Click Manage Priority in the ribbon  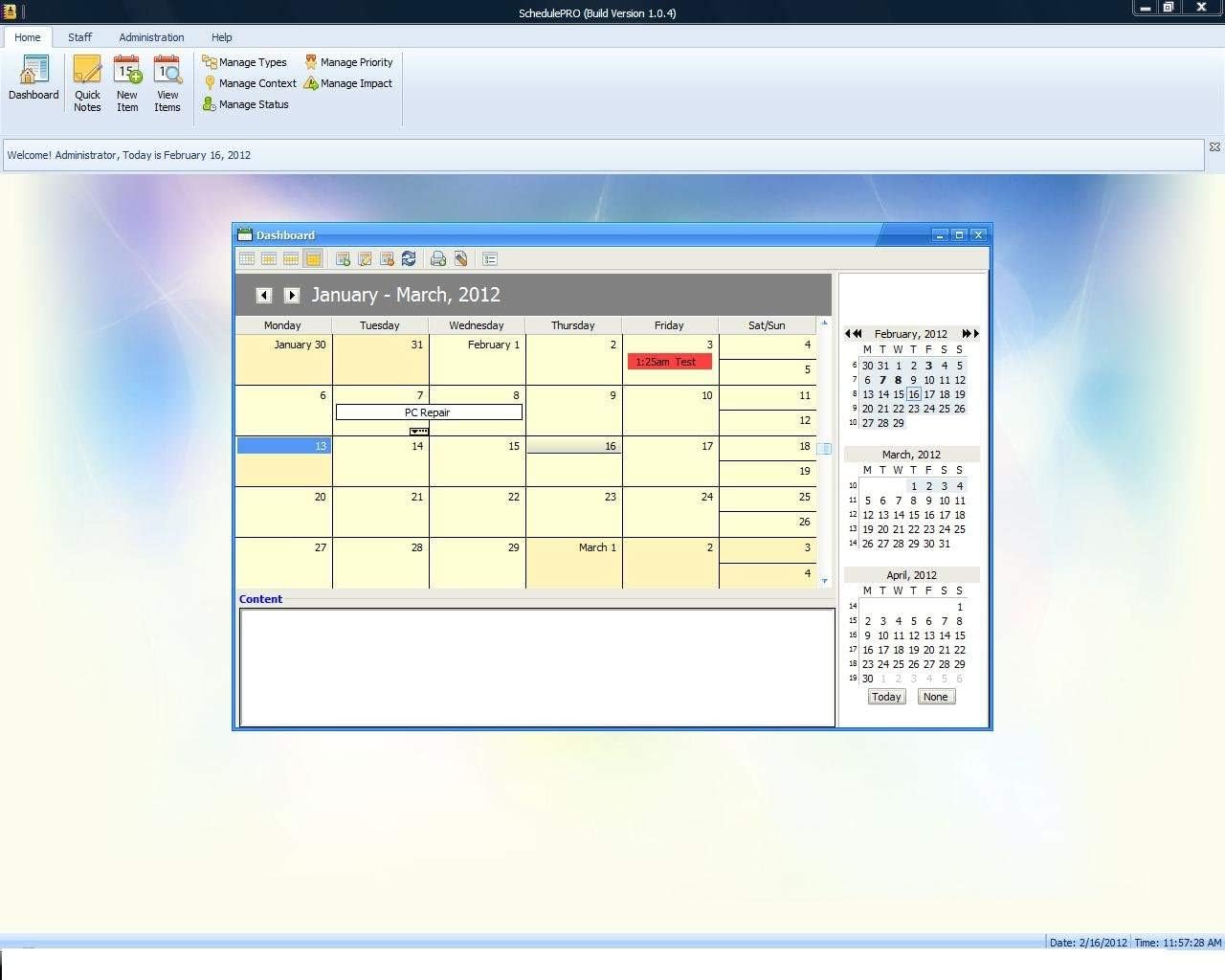click(x=348, y=62)
